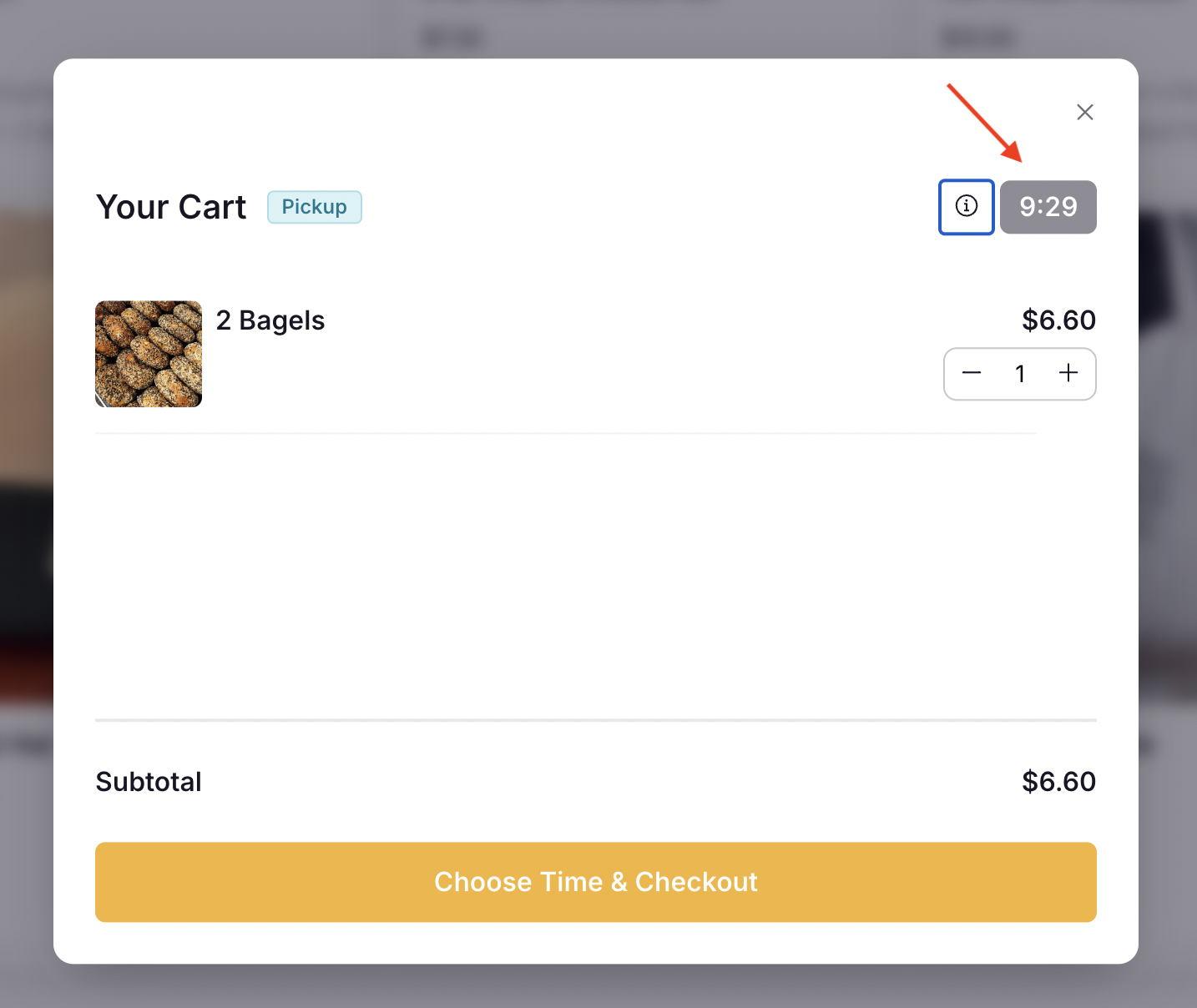Close the cart dialog with the X

pos(1084,112)
